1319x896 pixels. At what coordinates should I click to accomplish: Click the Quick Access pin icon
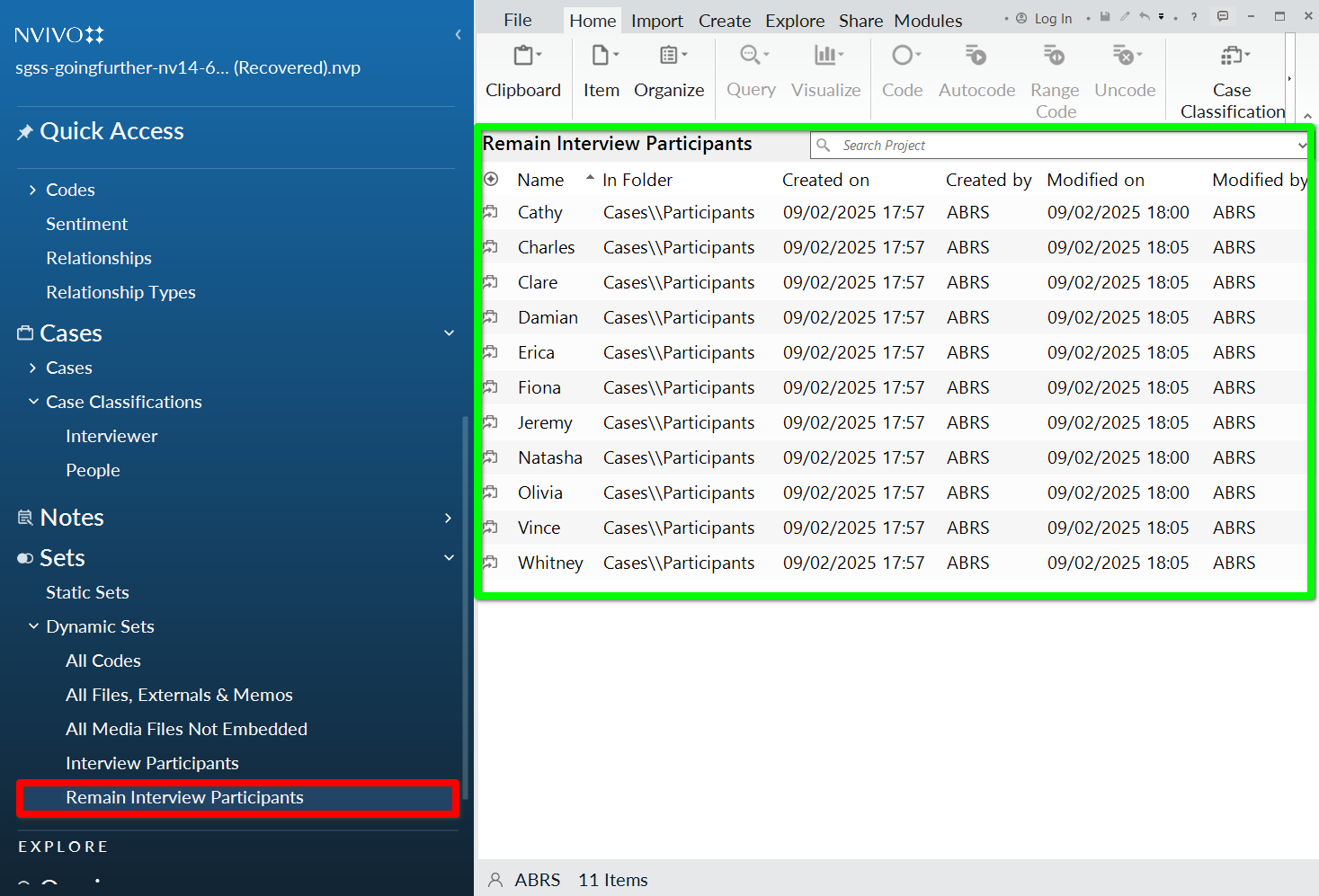point(25,132)
